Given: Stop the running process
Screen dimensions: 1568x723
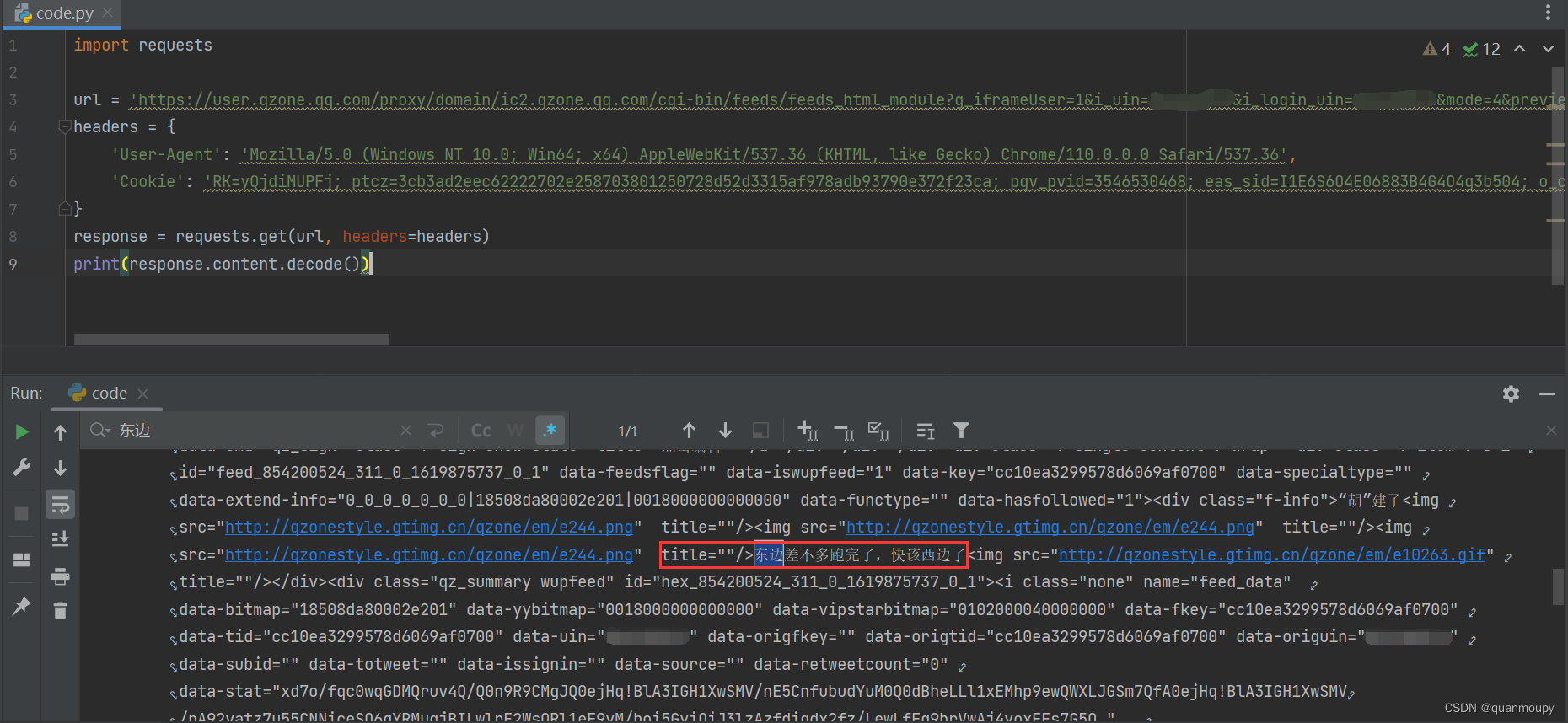Looking at the screenshot, I should (x=22, y=513).
